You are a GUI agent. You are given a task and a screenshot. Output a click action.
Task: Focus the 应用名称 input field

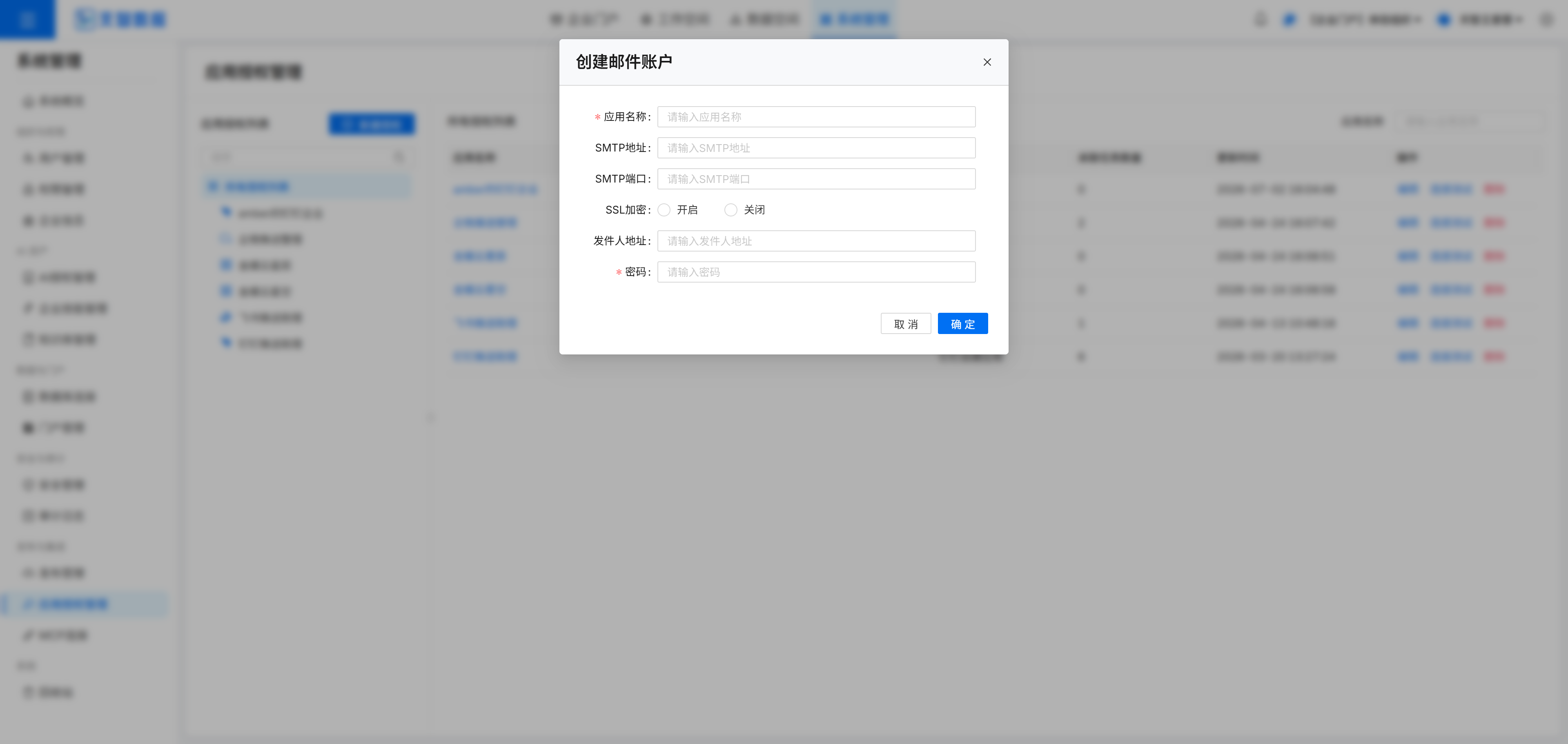coord(816,117)
